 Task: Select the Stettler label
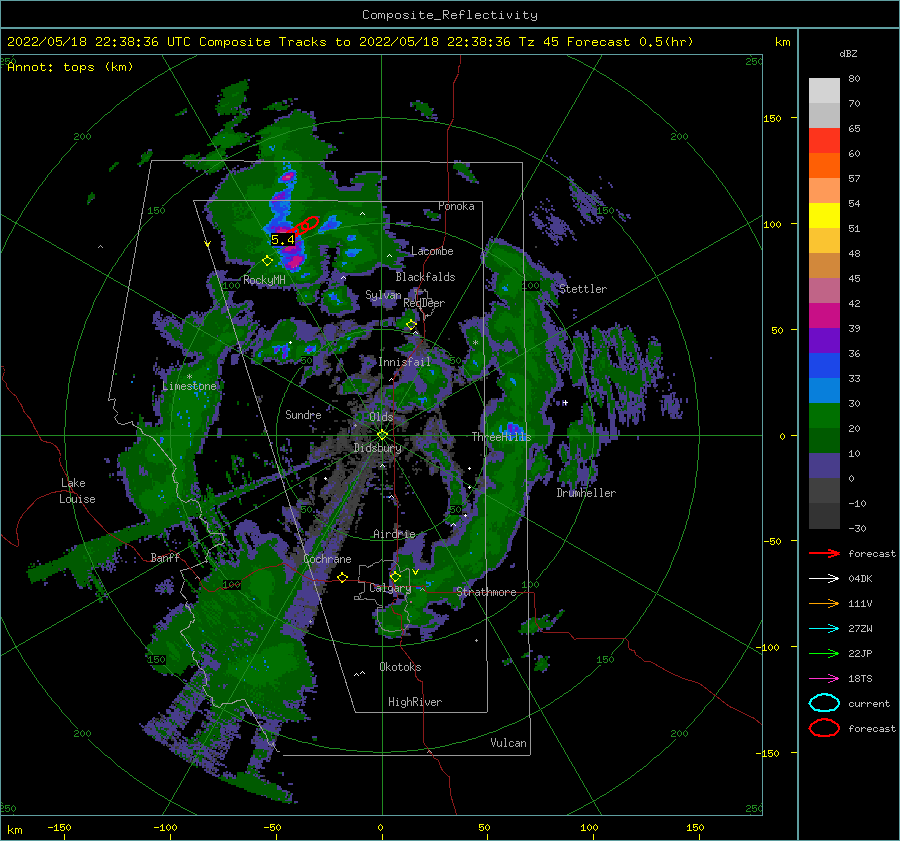pos(583,289)
